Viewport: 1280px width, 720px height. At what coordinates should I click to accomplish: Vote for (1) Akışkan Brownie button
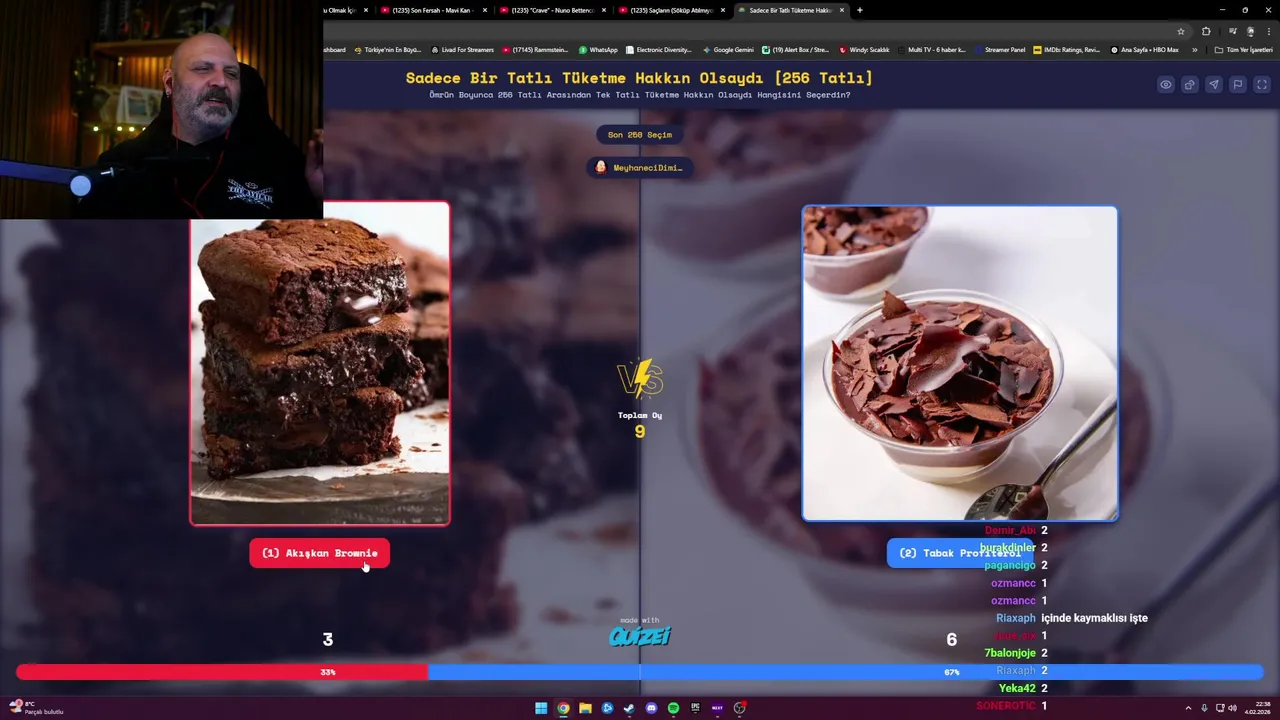tap(319, 553)
